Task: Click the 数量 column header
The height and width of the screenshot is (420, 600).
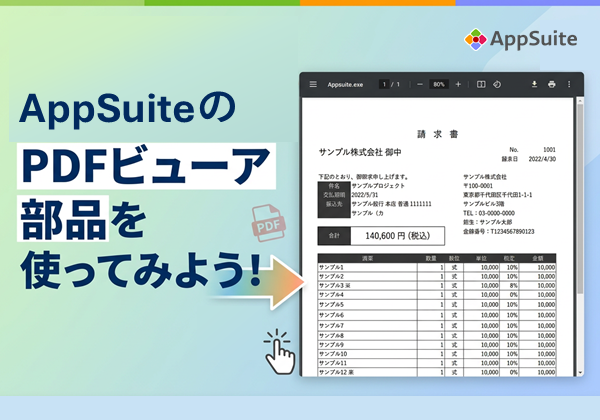Action: point(431,258)
